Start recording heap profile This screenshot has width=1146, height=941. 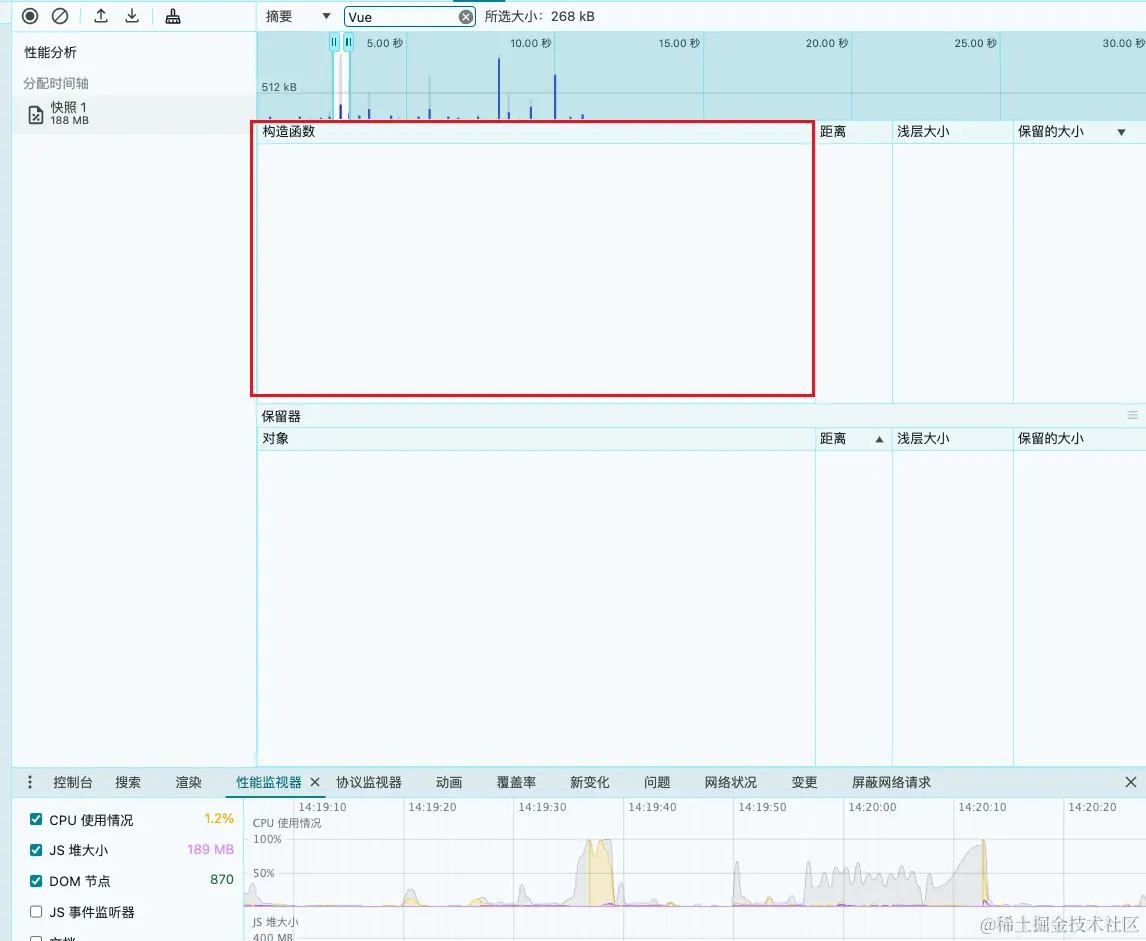click(x=30, y=16)
